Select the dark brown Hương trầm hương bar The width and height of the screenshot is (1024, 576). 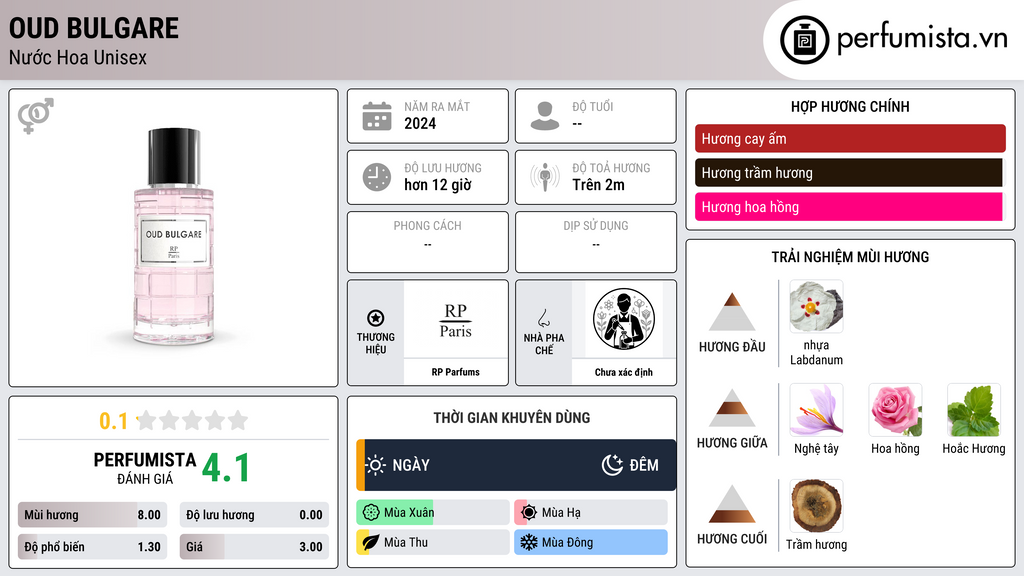(x=848, y=172)
